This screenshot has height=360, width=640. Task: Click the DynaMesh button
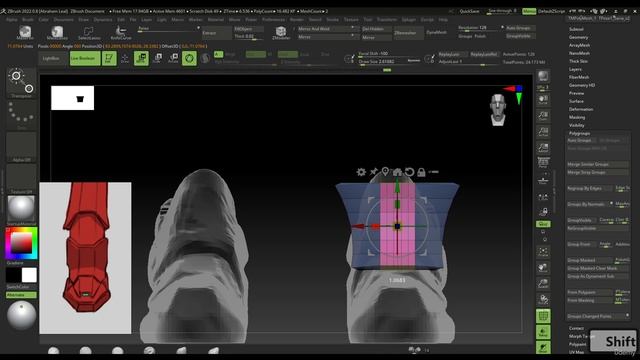(x=437, y=32)
